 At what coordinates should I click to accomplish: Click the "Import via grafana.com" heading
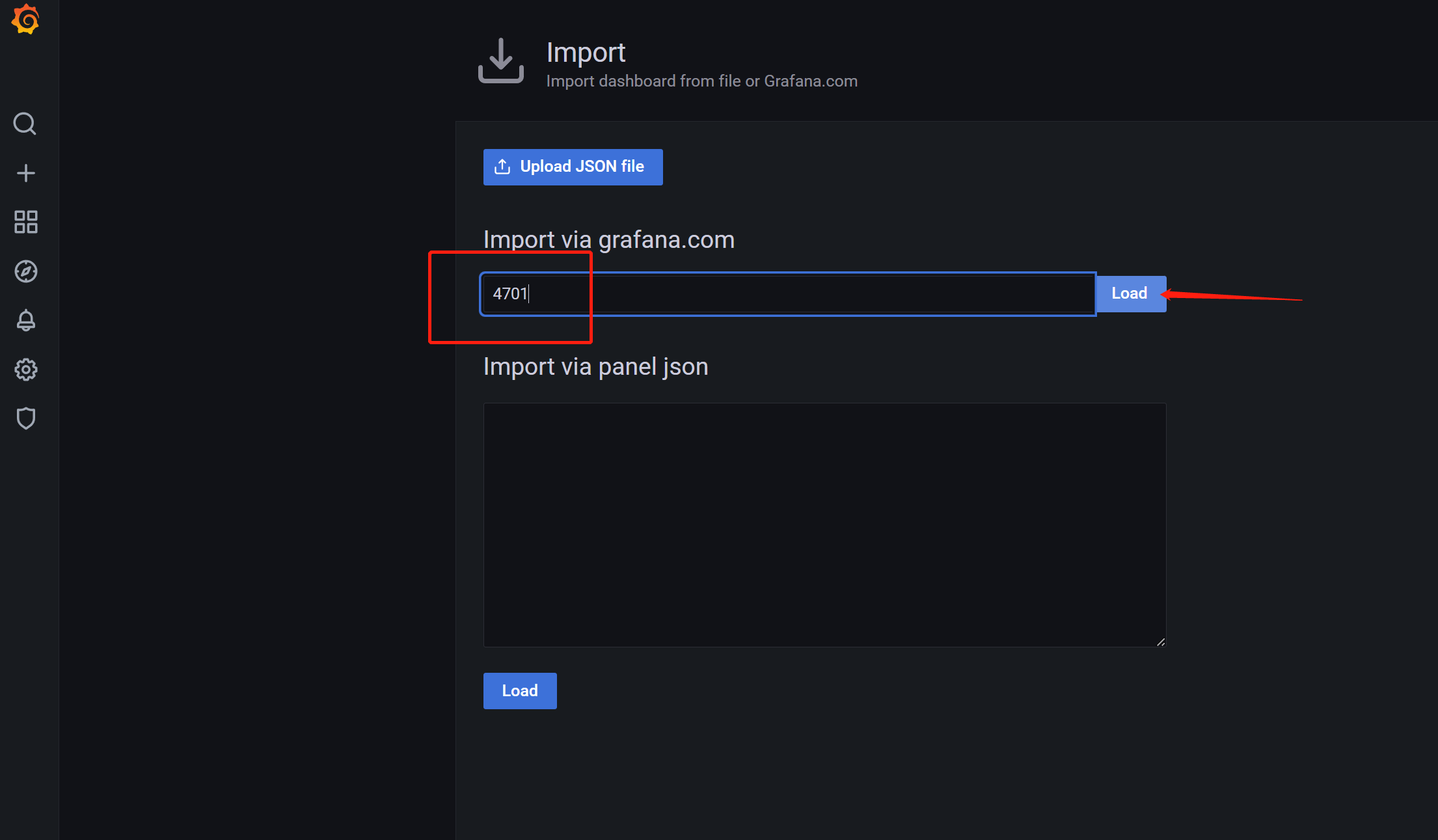[x=609, y=240]
